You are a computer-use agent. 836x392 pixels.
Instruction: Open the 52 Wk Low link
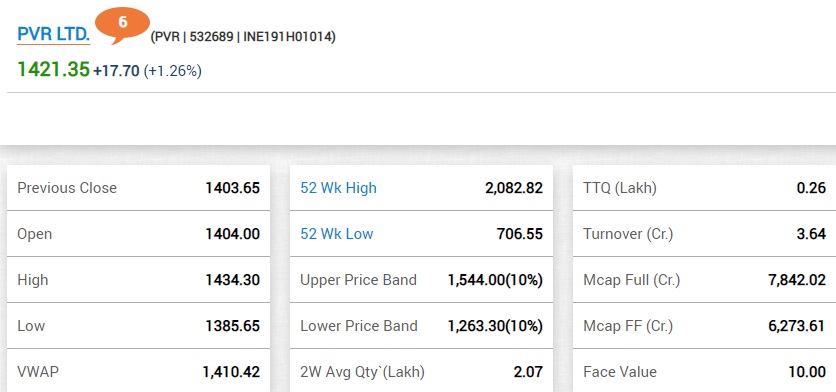(x=336, y=234)
